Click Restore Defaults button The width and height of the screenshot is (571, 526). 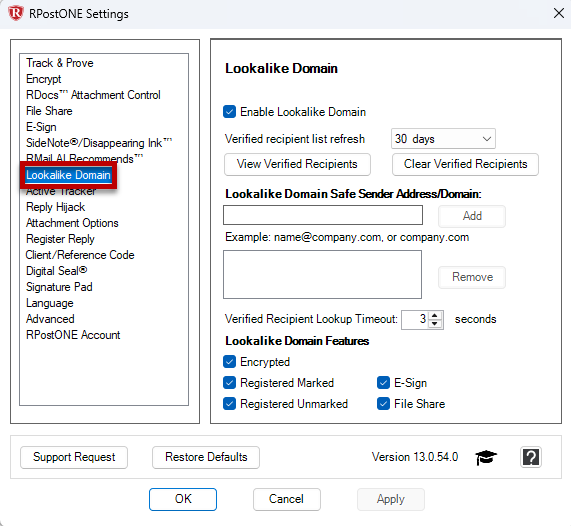click(206, 457)
